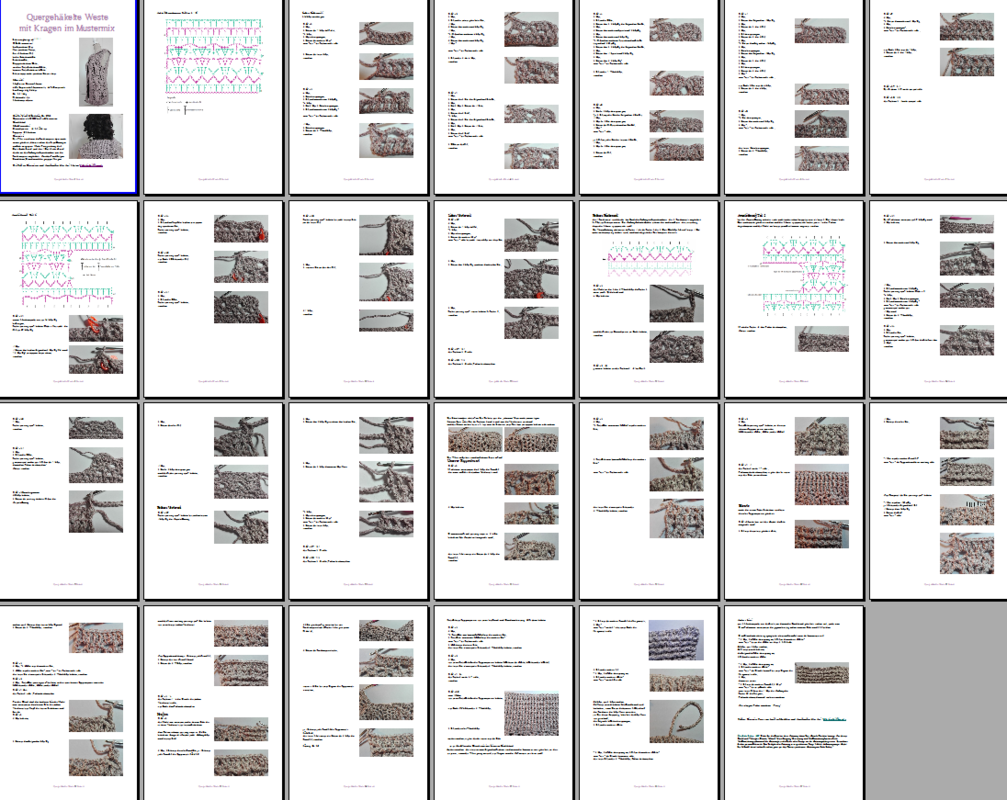Select the third page with four stitch photos

pyautogui.click(x=357, y=97)
